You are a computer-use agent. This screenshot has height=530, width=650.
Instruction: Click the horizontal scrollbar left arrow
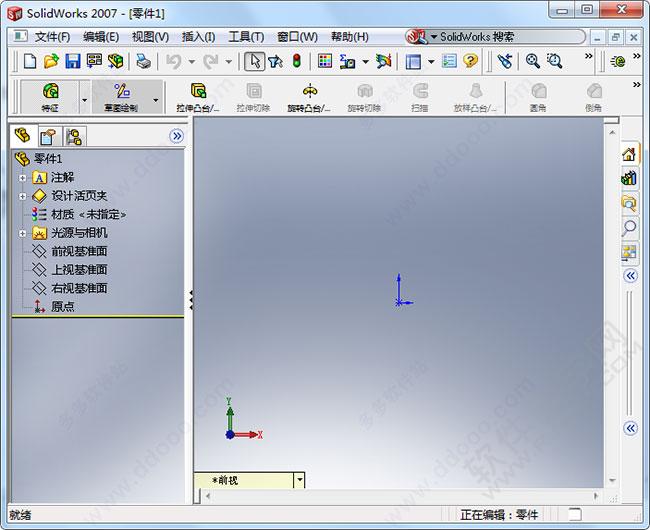208,496
